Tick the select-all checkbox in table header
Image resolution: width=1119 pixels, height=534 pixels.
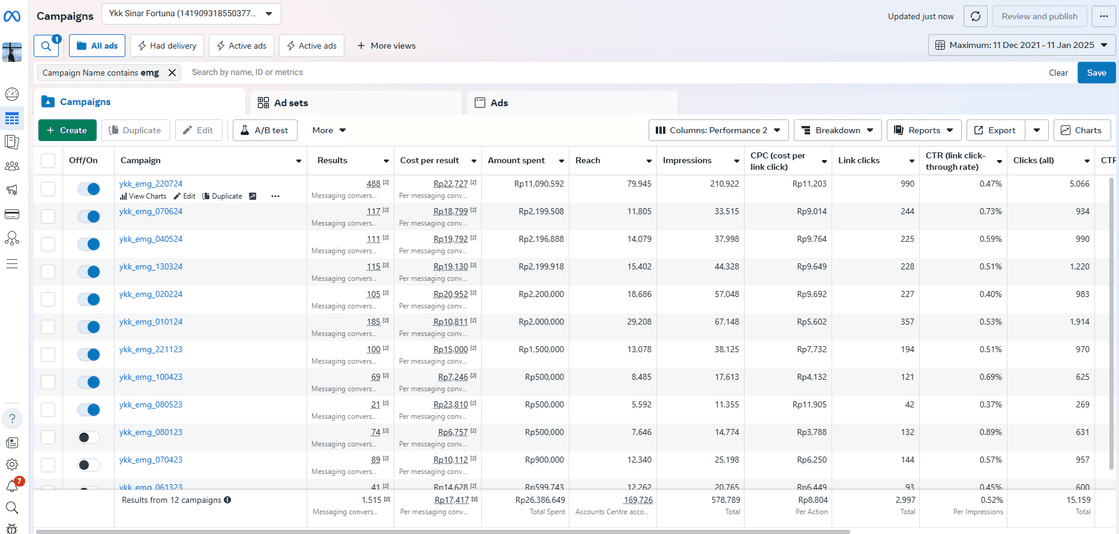pyautogui.click(x=48, y=161)
